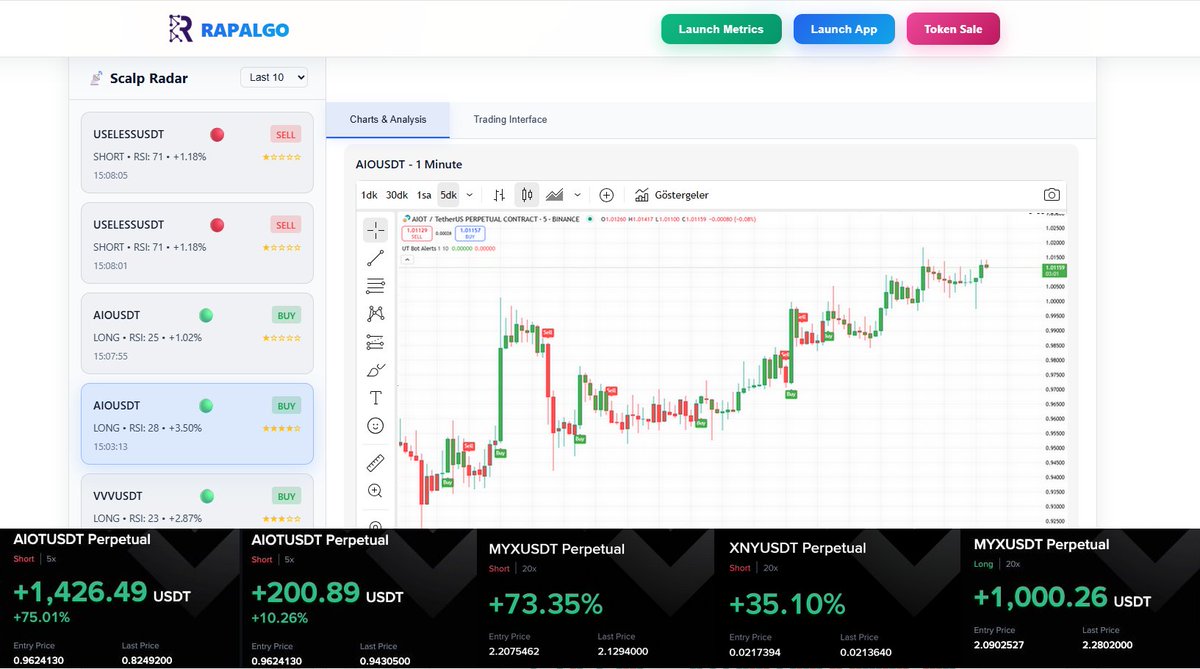1200x669 pixels.
Task: Click the current price label 1.01159 on axis
Action: (1054, 270)
